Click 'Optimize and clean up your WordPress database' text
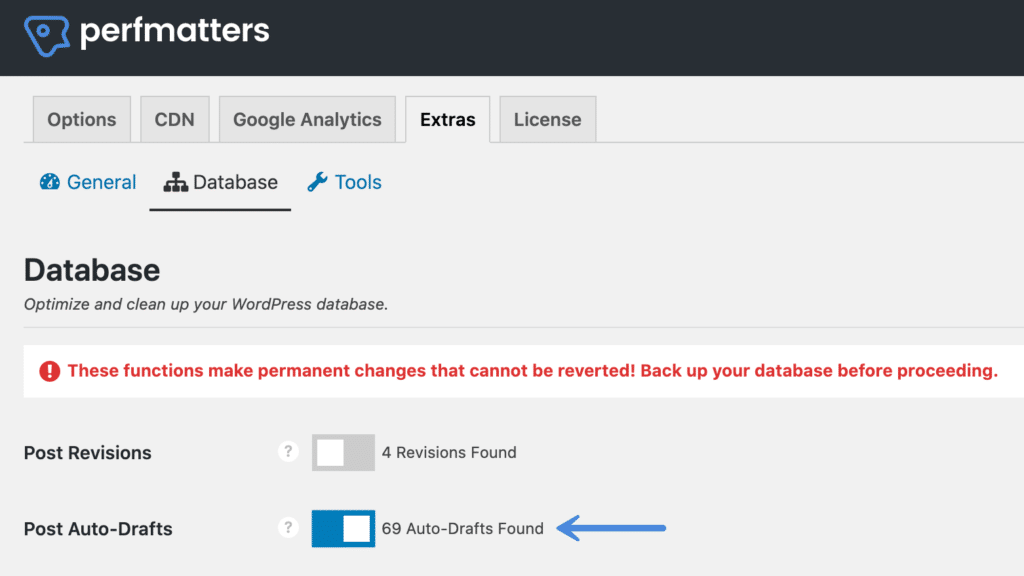This screenshot has width=1024, height=576. tap(206, 304)
